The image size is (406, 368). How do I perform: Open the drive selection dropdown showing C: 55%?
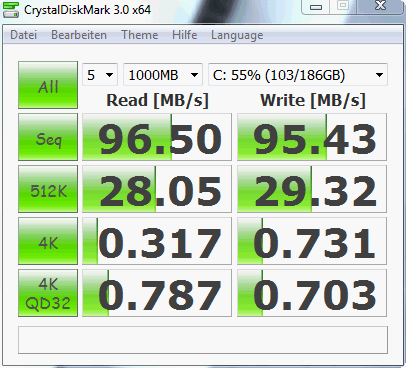tap(298, 75)
